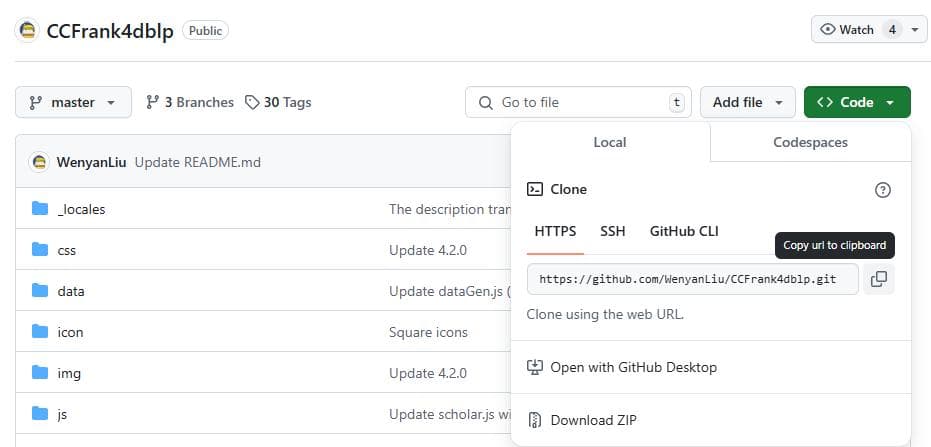Screen dimensions: 931x447
Task: Click the css folder icon
Action: tap(40, 249)
